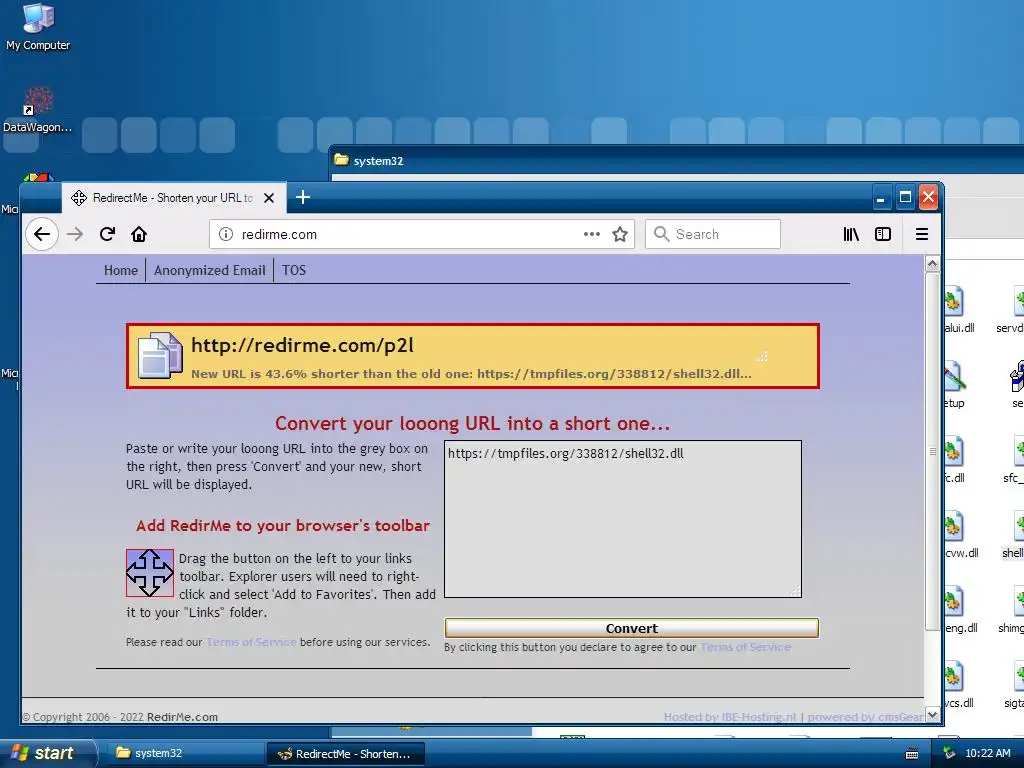Select vcs.dll file in system32 window

957,686
